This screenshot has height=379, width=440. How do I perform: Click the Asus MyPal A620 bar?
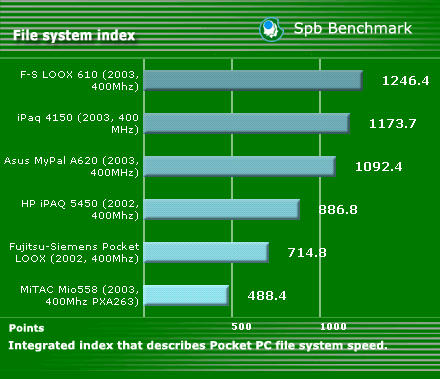pos(240,166)
